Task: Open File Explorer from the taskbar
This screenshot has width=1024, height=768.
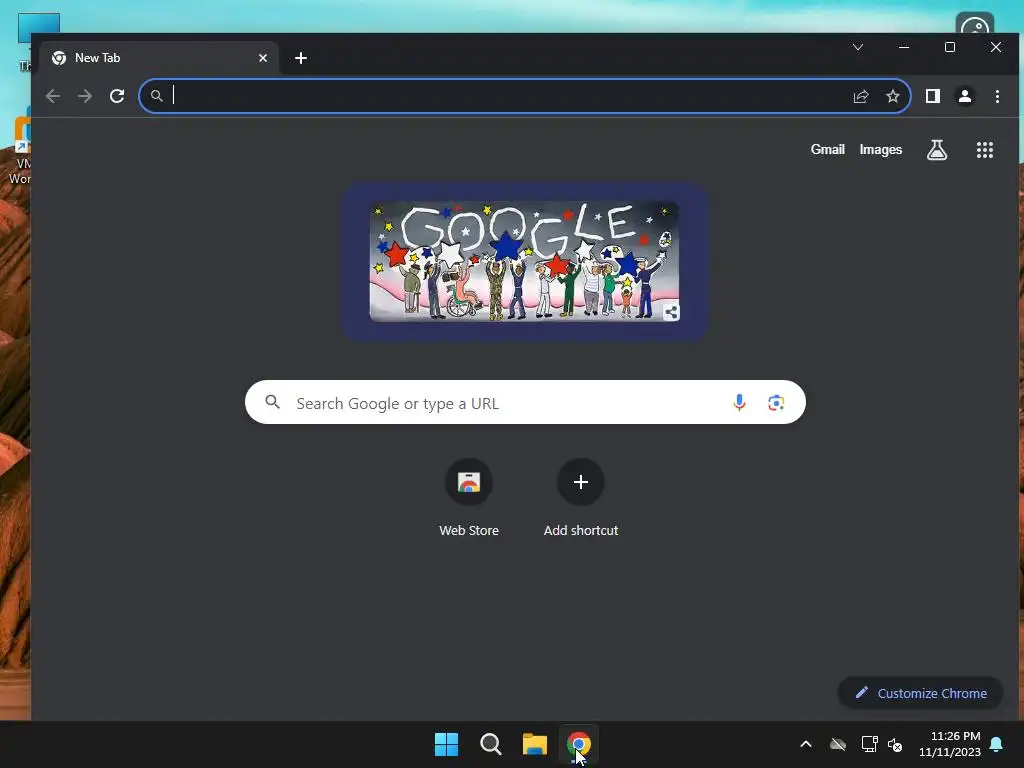Action: pyautogui.click(x=535, y=744)
